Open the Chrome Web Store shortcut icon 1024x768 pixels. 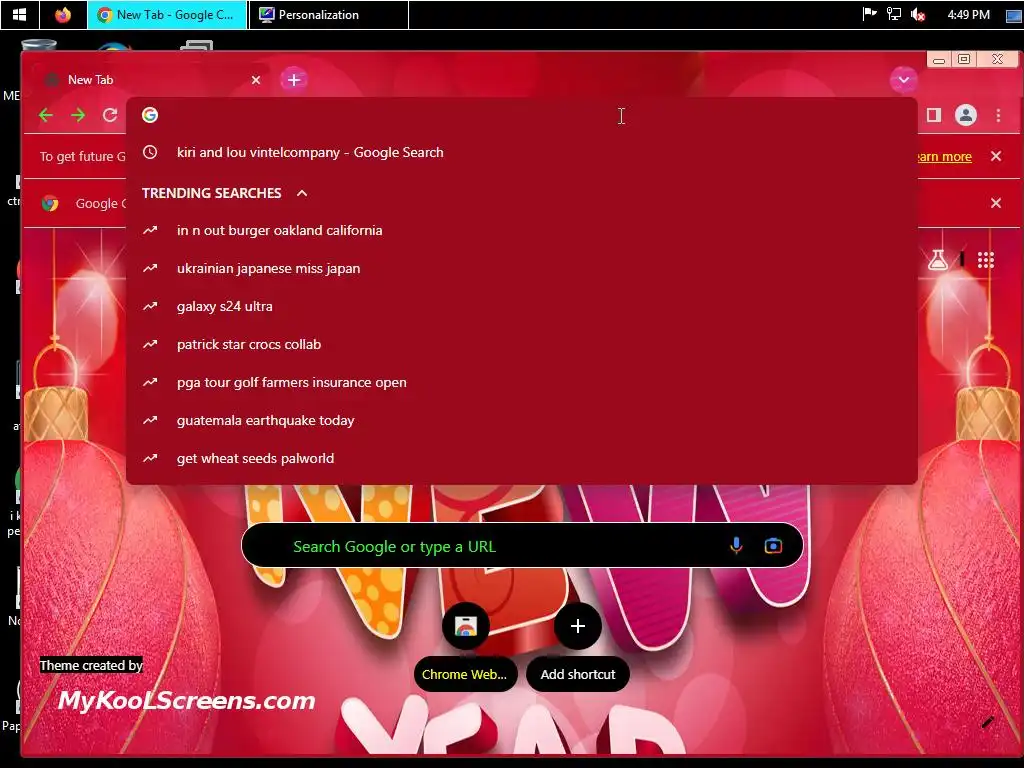coord(466,626)
